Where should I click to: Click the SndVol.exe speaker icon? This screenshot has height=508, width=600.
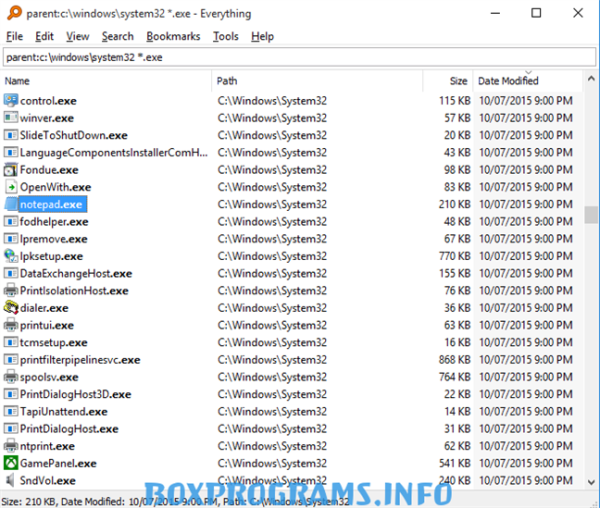11,480
